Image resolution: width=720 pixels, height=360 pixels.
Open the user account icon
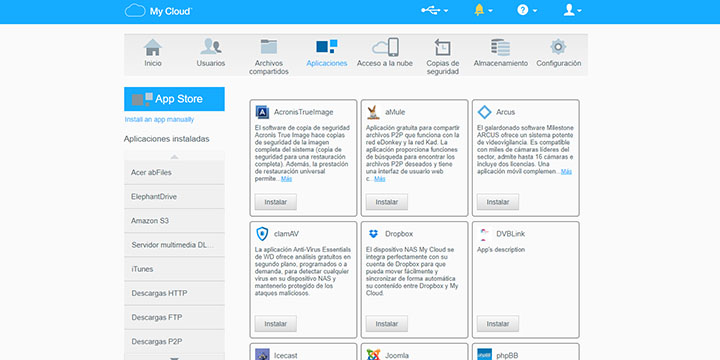point(569,10)
